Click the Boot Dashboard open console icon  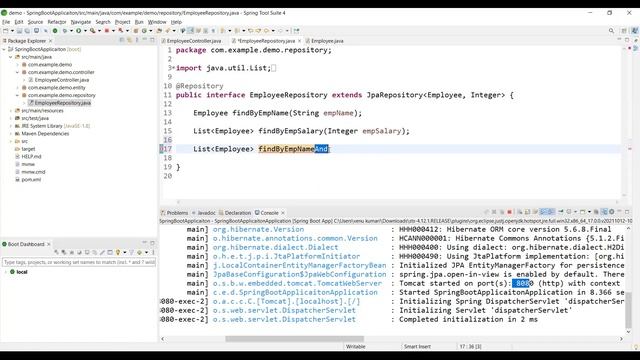tap(87, 252)
